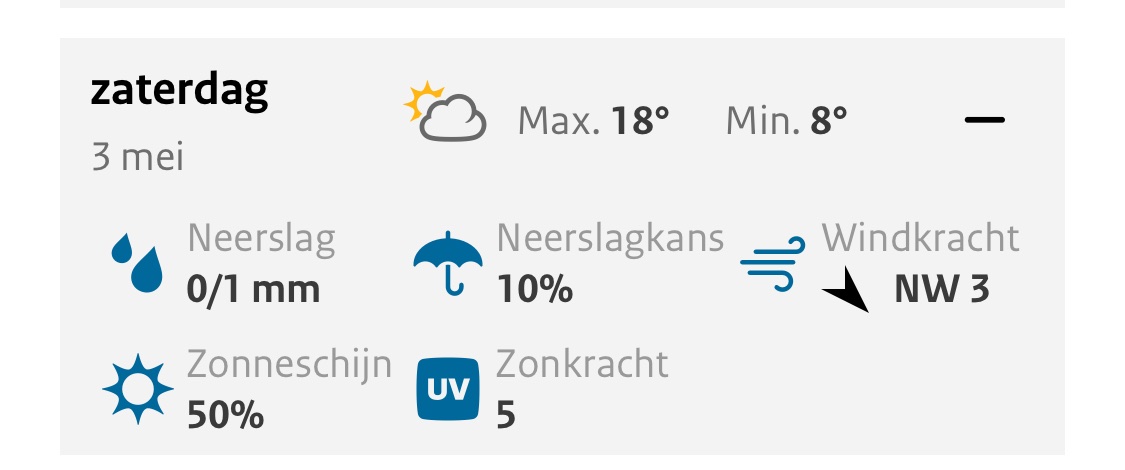Image resolution: width=1125 pixels, height=470 pixels.
Task: Click the 0/1 mm precipitation value
Action: (x=253, y=290)
